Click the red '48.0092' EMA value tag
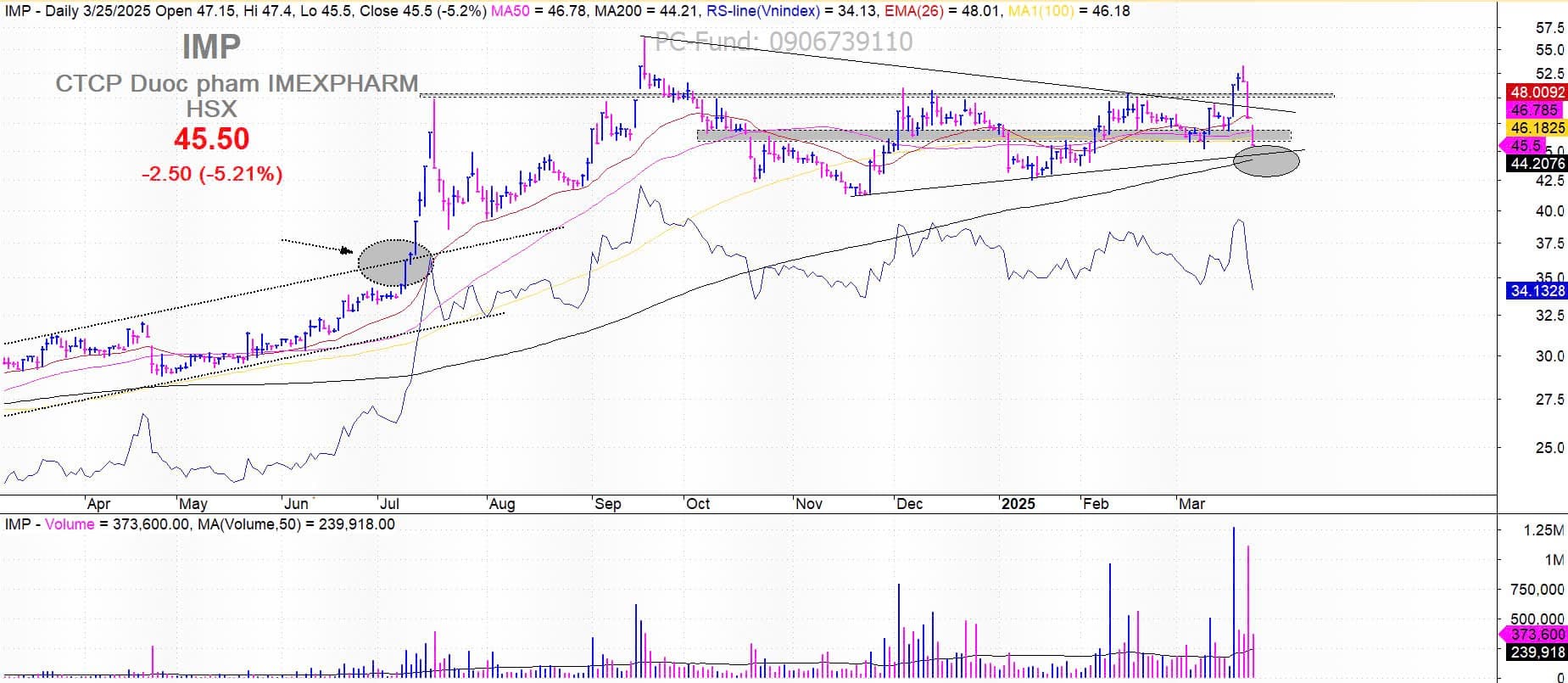This screenshot has height=683, width=1568. pyautogui.click(x=1537, y=92)
